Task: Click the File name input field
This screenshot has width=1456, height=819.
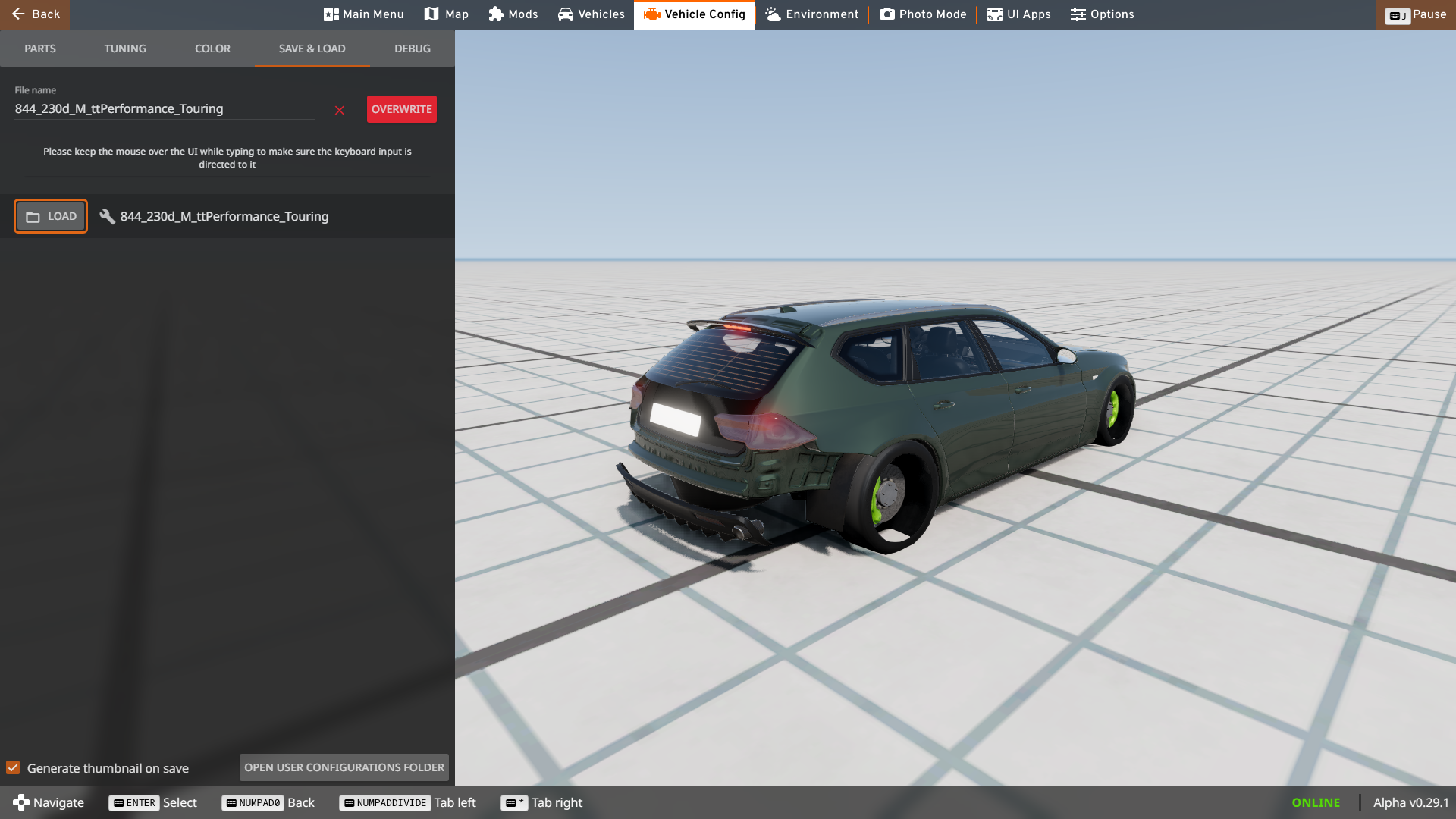Action: pos(164,109)
